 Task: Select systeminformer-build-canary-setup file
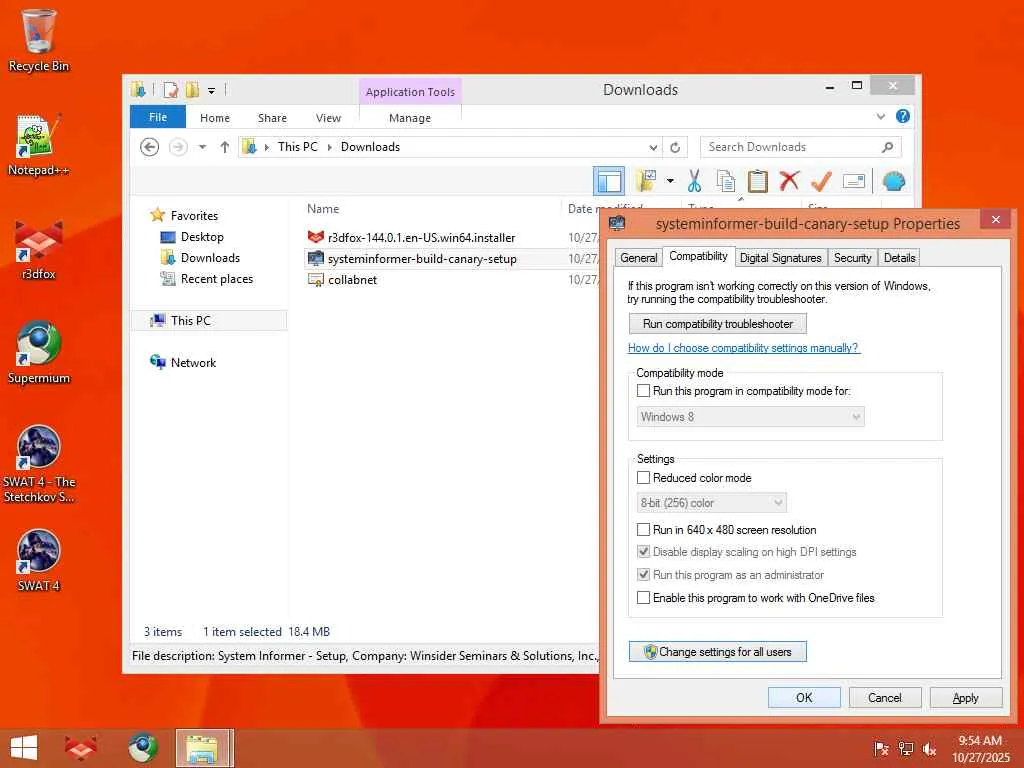[x=422, y=259]
